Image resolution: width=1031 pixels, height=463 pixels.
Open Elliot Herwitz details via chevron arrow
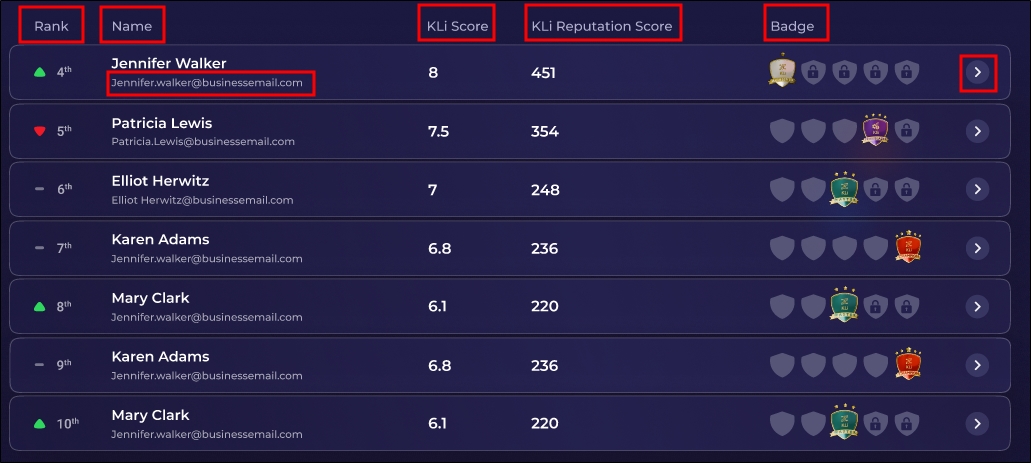coord(978,189)
